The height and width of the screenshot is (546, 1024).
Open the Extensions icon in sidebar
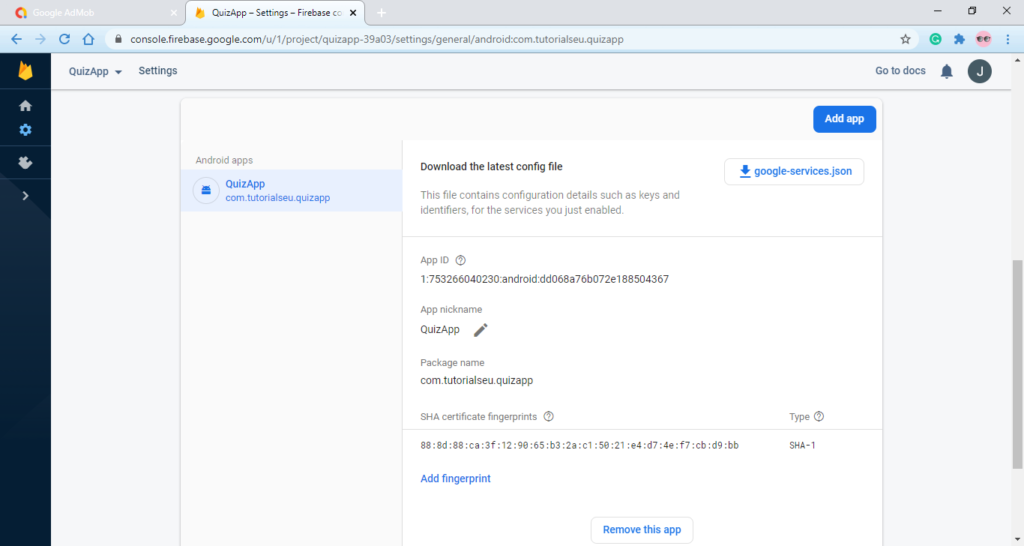(x=25, y=162)
